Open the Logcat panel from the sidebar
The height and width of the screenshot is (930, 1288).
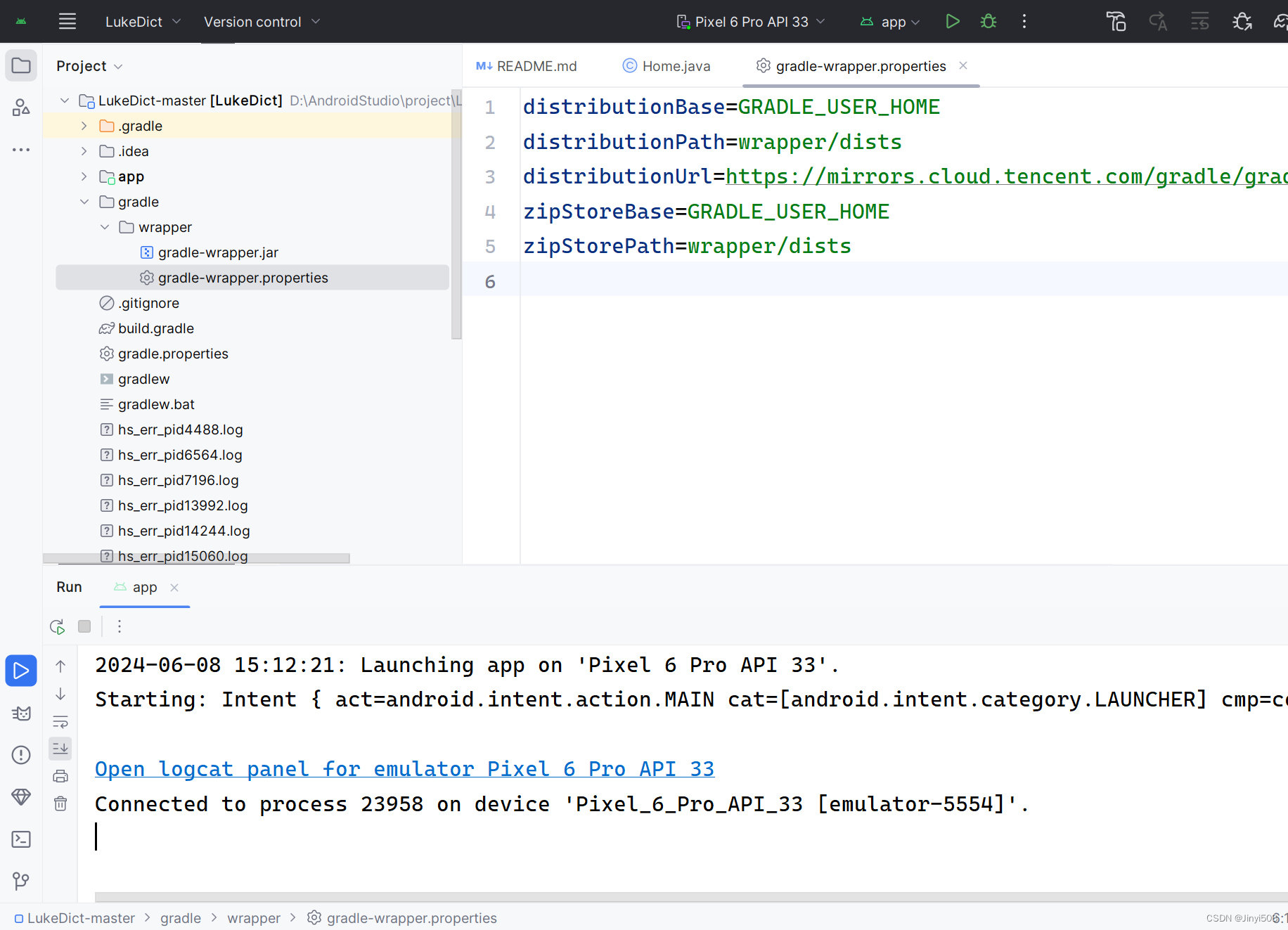[x=21, y=713]
